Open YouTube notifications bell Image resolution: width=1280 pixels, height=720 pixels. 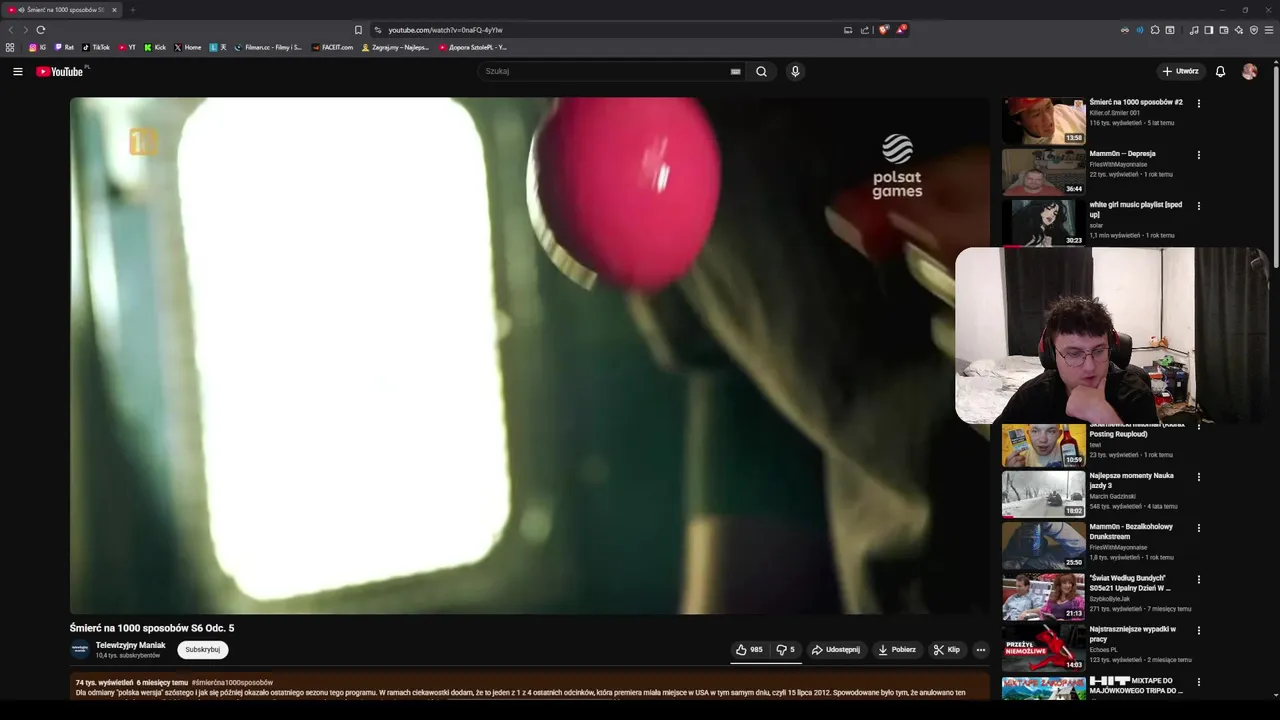(1220, 71)
